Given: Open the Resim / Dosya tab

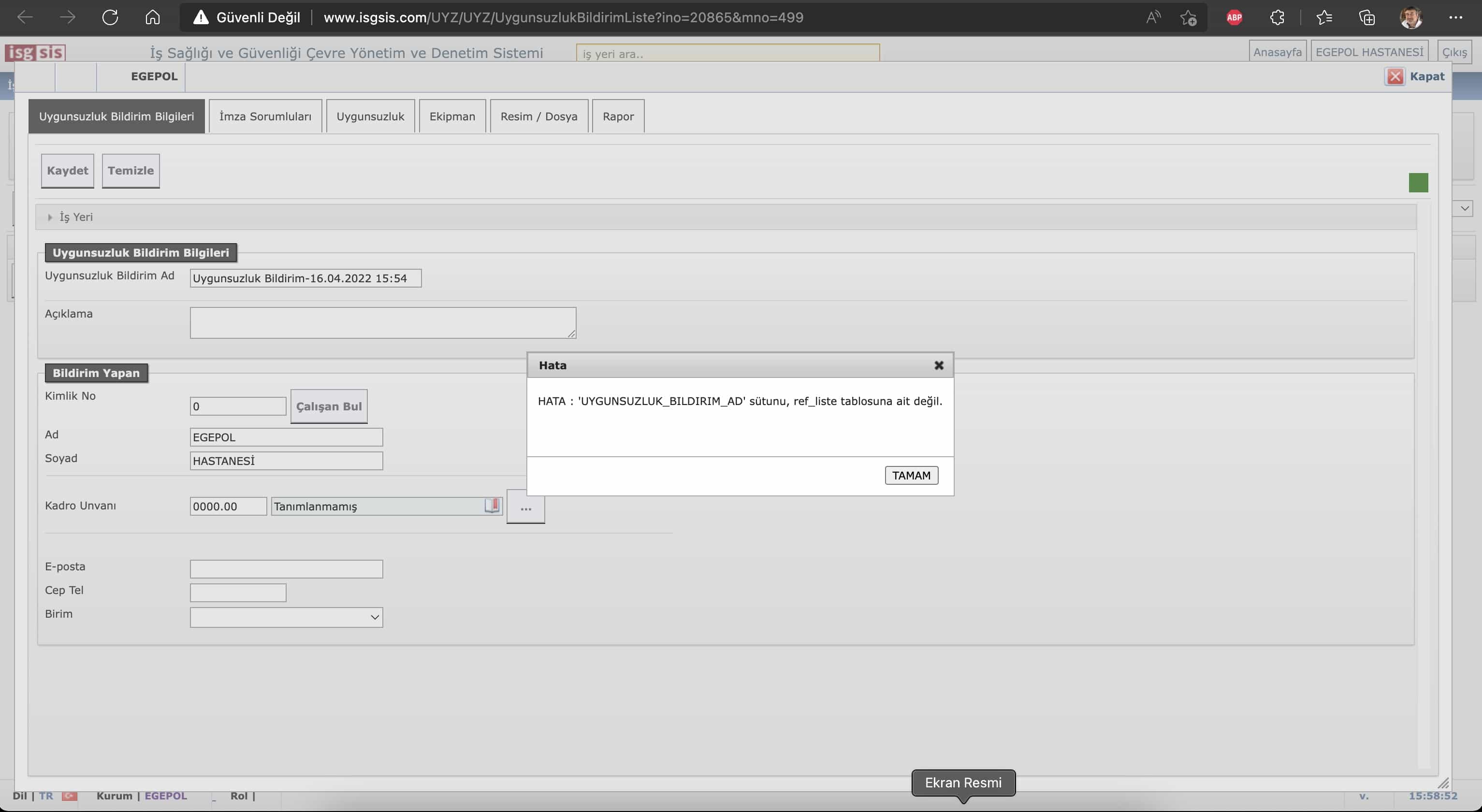Looking at the screenshot, I should tap(538, 116).
